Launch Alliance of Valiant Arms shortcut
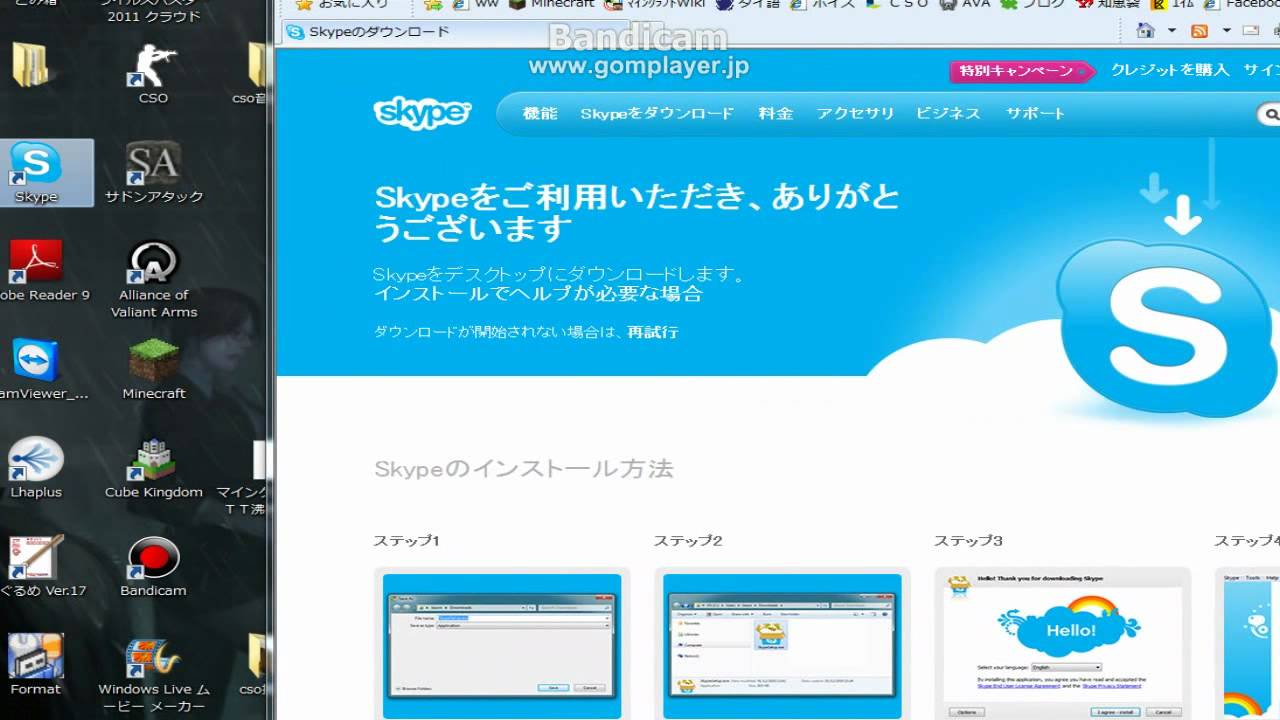Screen dimensions: 1280x720 pyautogui.click(x=153, y=279)
